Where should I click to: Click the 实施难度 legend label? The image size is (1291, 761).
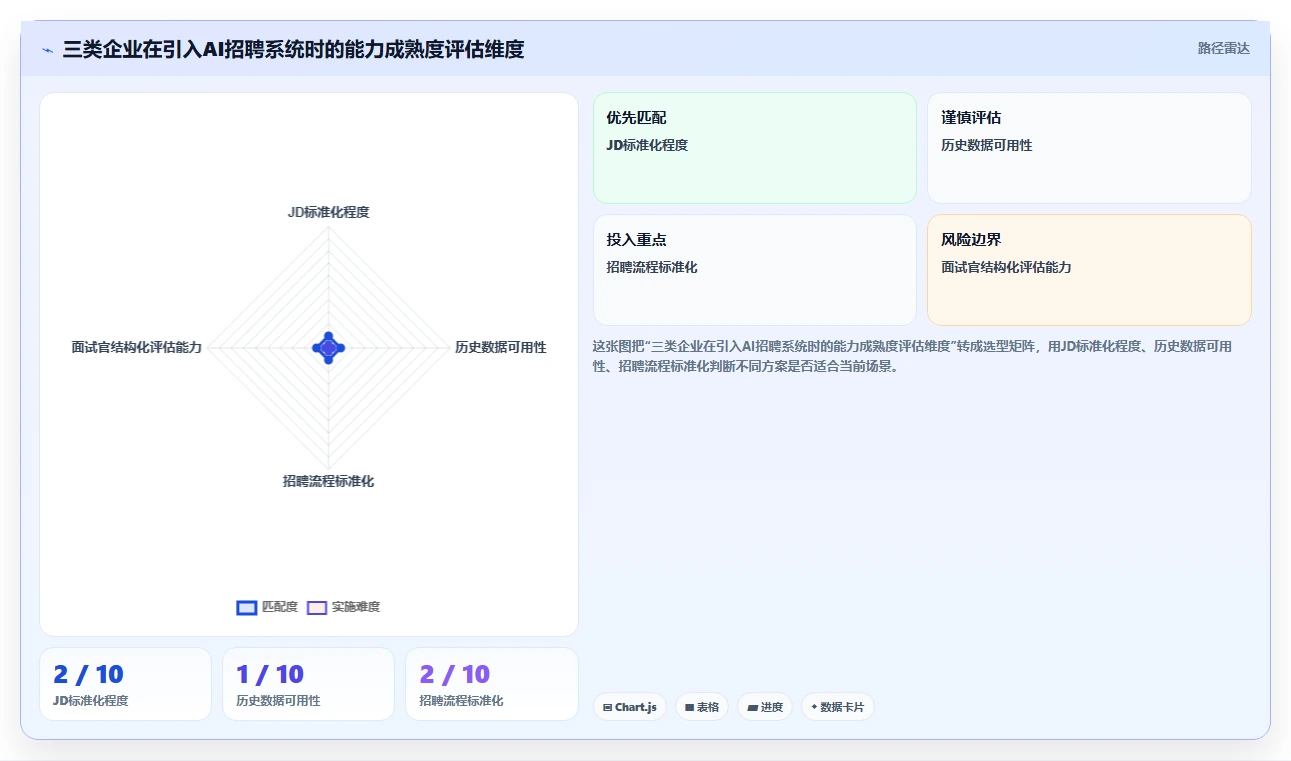point(356,607)
